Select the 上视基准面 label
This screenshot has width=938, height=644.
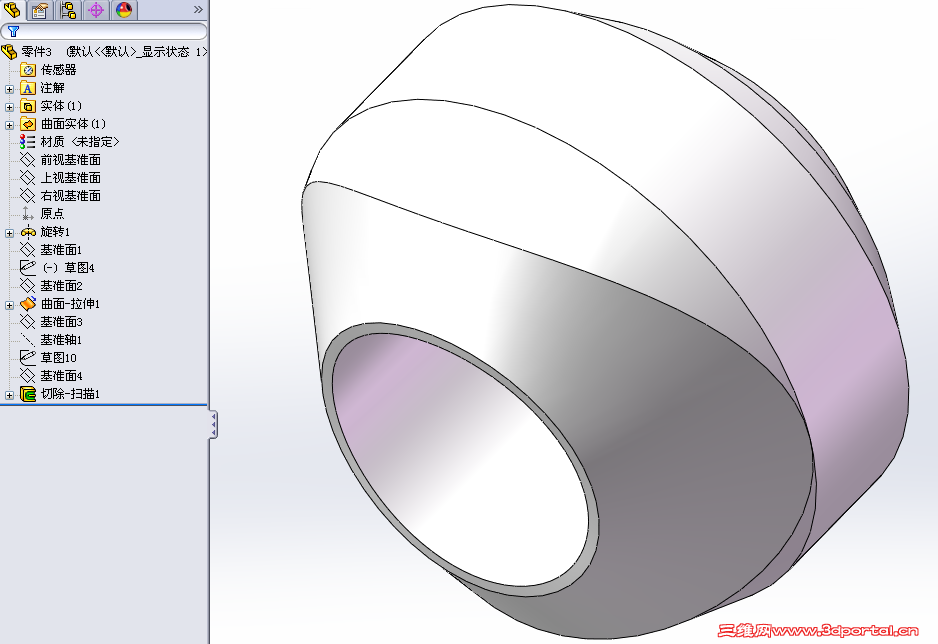(71, 178)
